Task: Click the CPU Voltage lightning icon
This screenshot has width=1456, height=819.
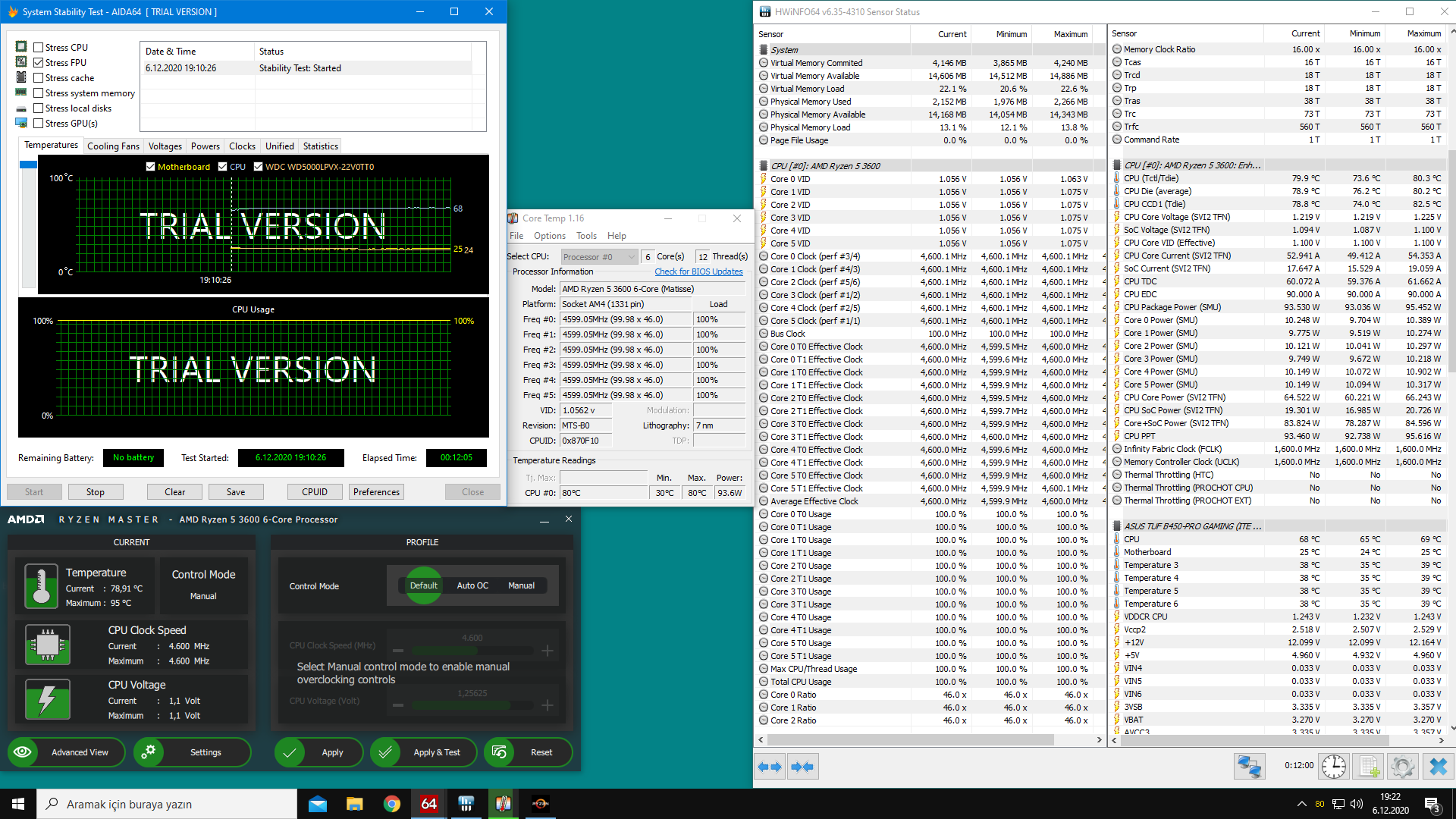Action: click(x=48, y=699)
